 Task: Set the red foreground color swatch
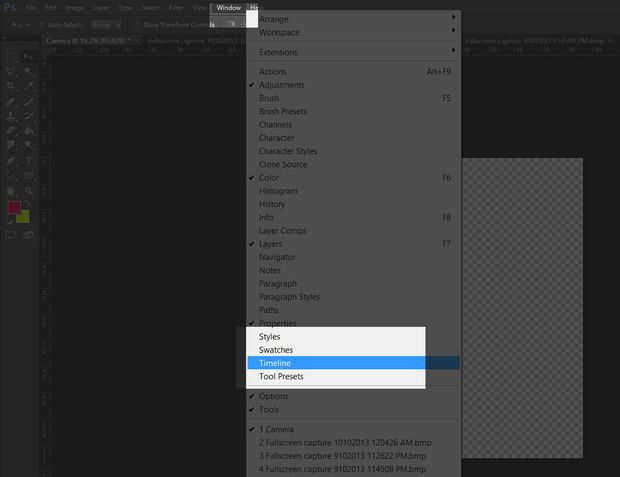[x=14, y=207]
